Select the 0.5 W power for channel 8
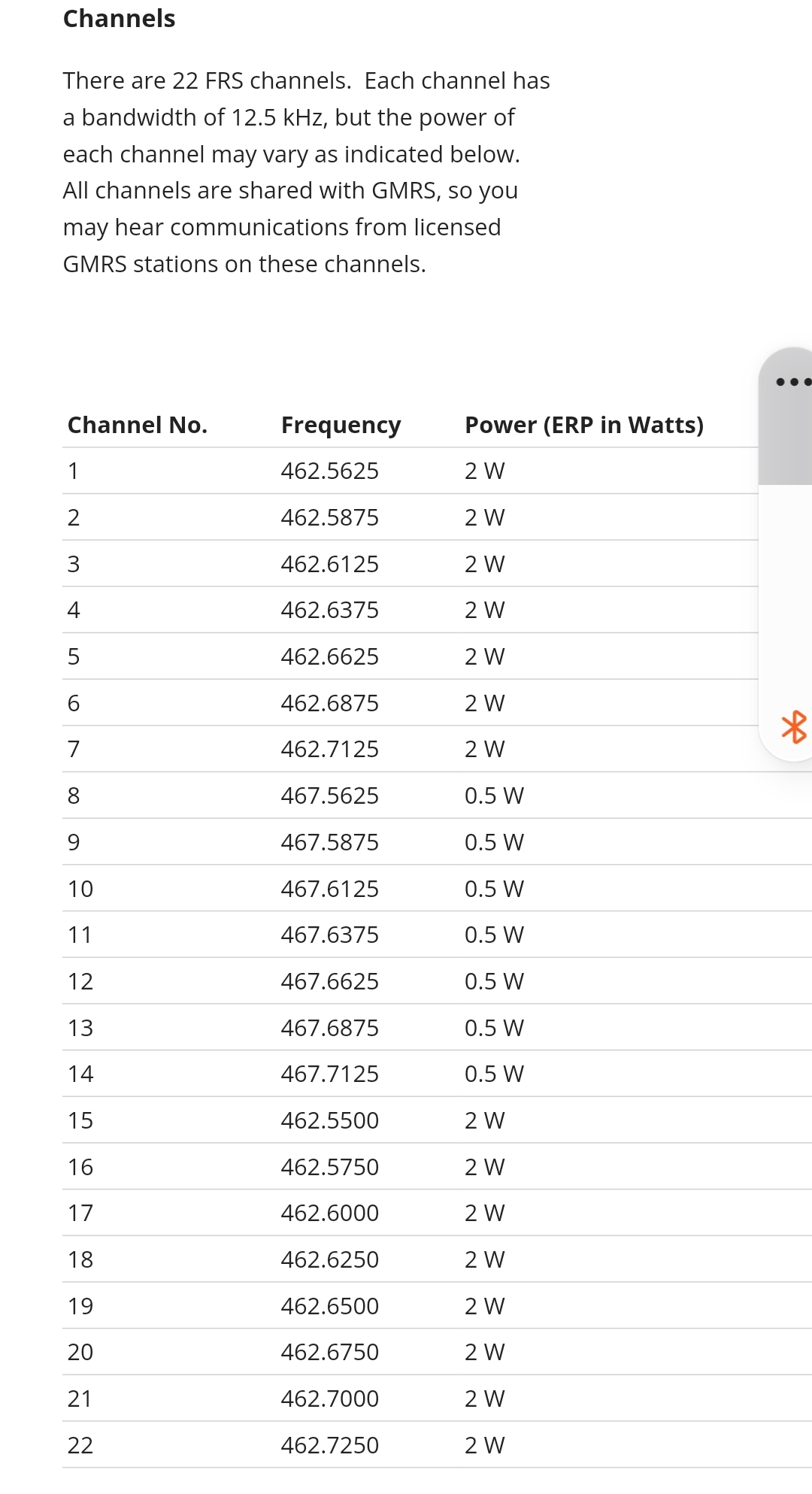The image size is (812, 1494). click(493, 796)
